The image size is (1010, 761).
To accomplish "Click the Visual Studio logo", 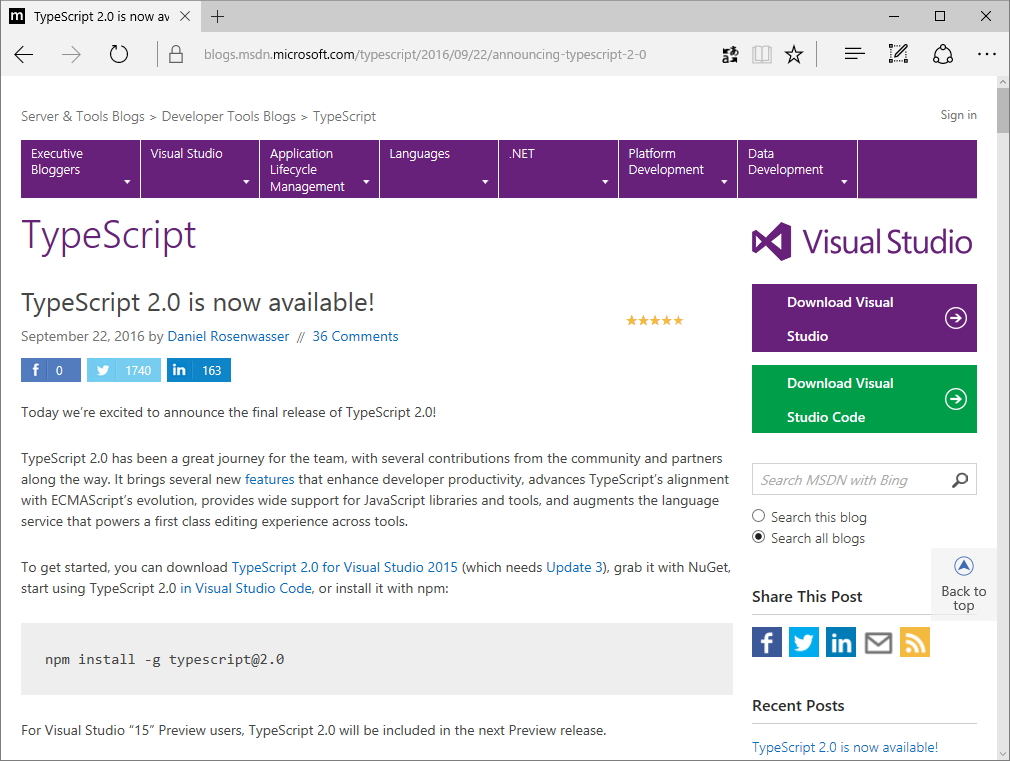I will [862, 242].
